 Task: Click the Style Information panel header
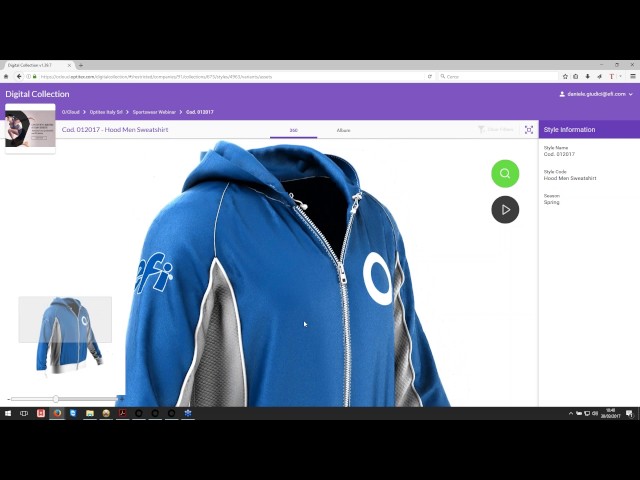(589, 129)
